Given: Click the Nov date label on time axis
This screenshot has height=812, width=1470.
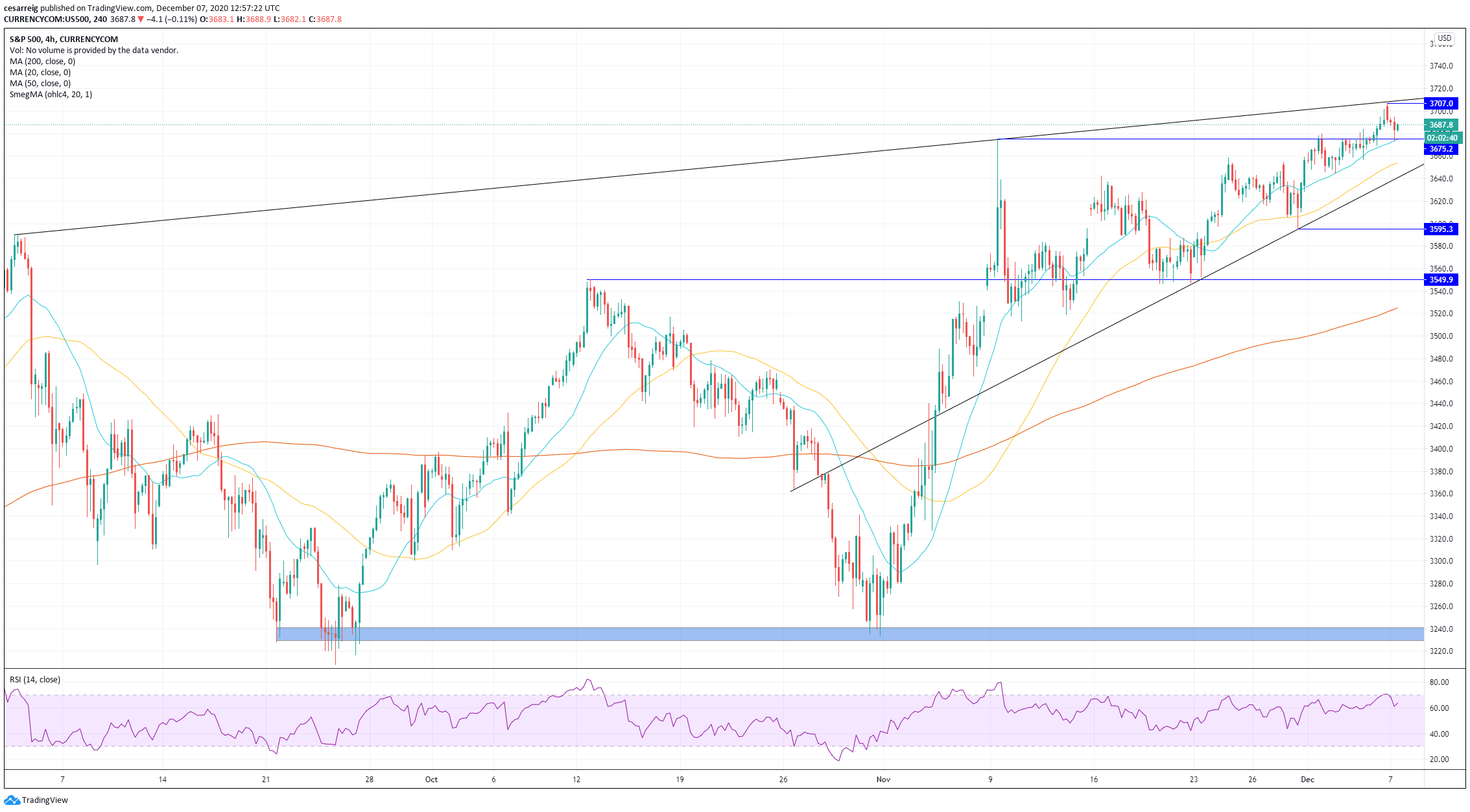Looking at the screenshot, I should click(883, 780).
